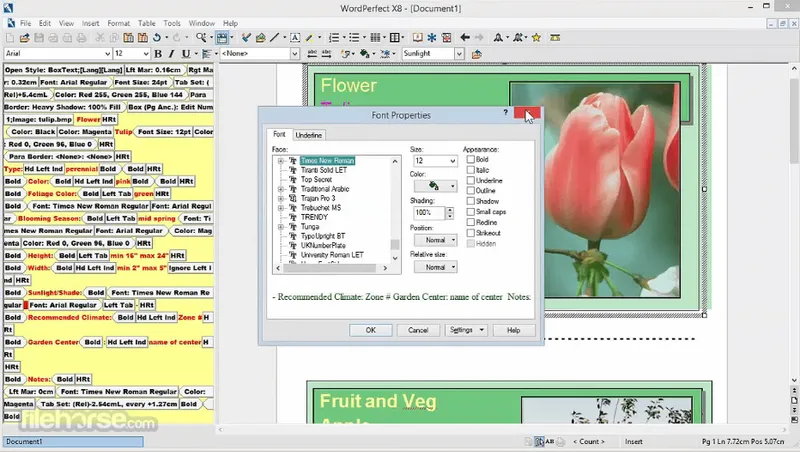Click the Shading spinner up arrow
800x452 pixels.
pos(449,209)
